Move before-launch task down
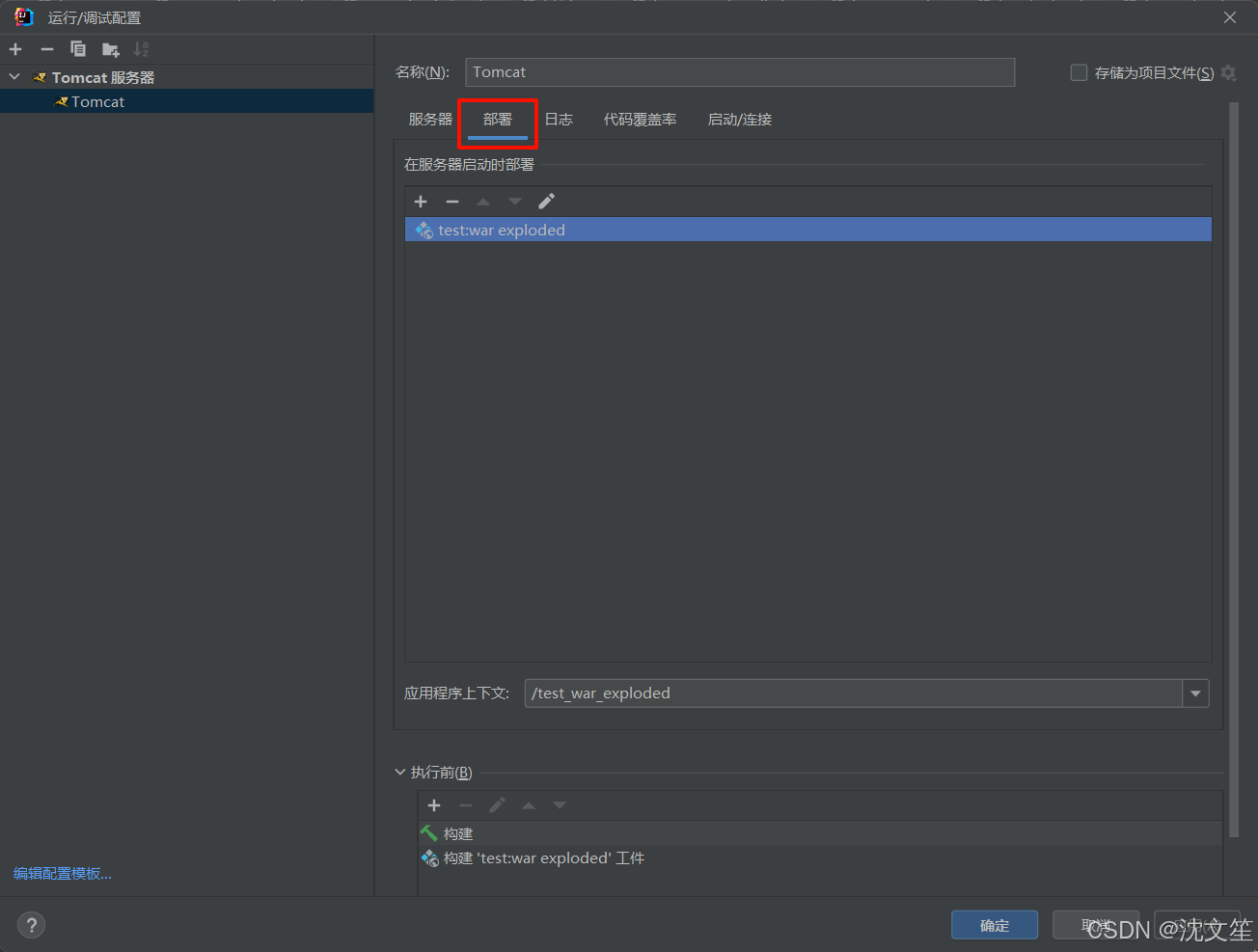Image resolution: width=1258 pixels, height=952 pixels. pos(560,805)
